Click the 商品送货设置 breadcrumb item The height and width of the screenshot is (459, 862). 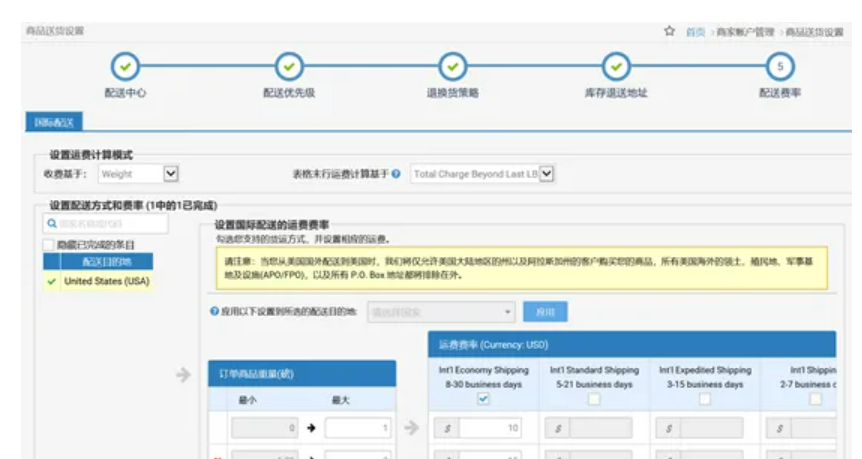(x=814, y=32)
